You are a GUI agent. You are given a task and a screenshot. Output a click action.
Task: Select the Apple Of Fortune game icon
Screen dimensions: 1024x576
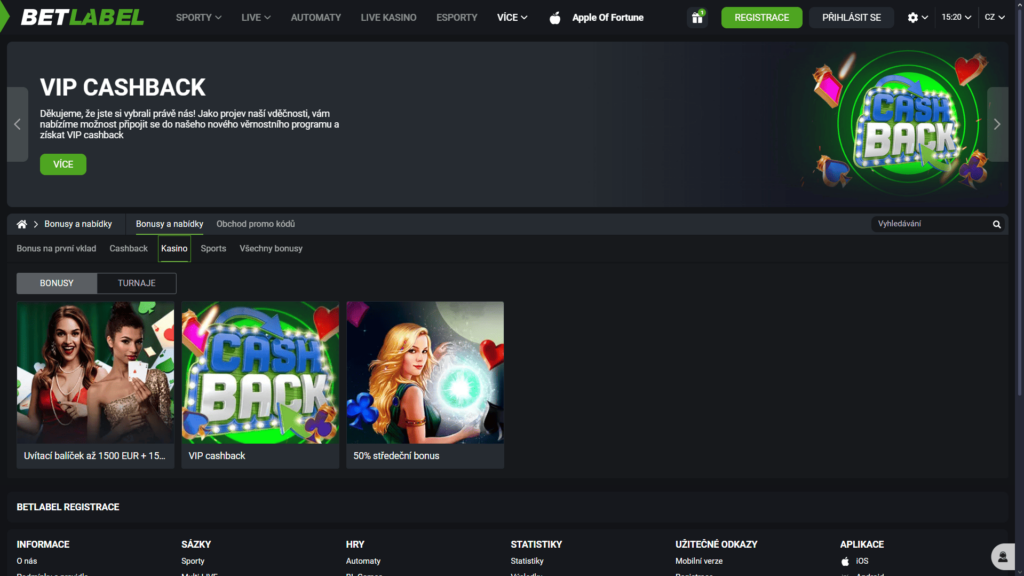[x=556, y=17]
